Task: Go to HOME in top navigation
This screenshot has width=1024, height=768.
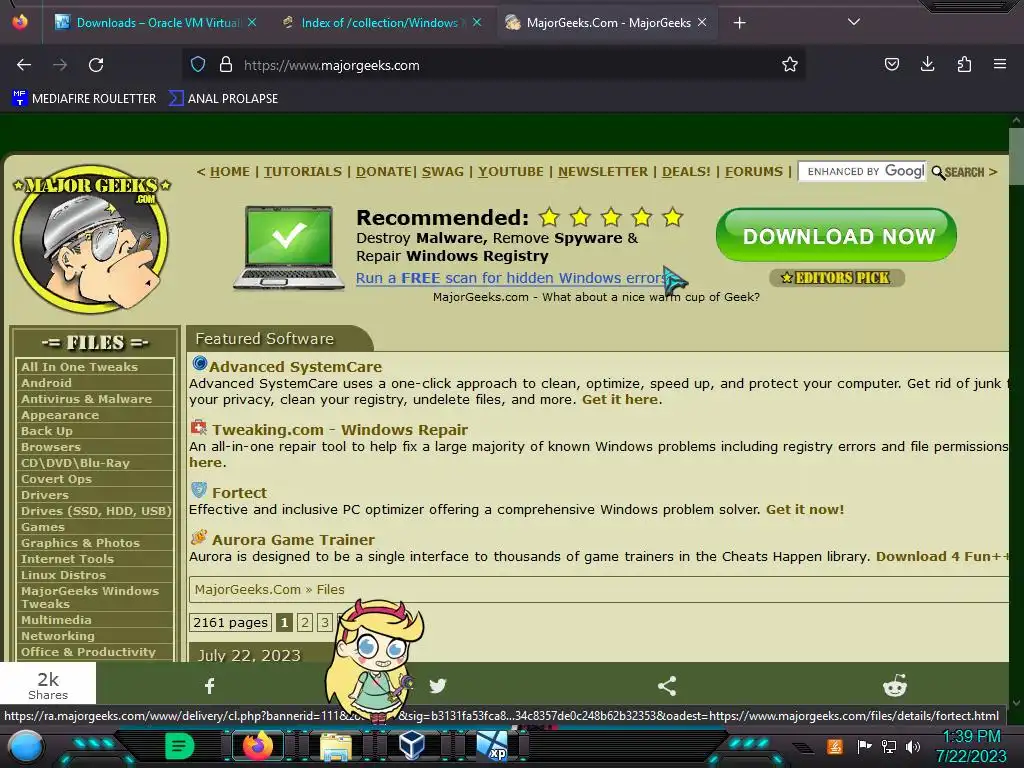Action: (x=230, y=172)
